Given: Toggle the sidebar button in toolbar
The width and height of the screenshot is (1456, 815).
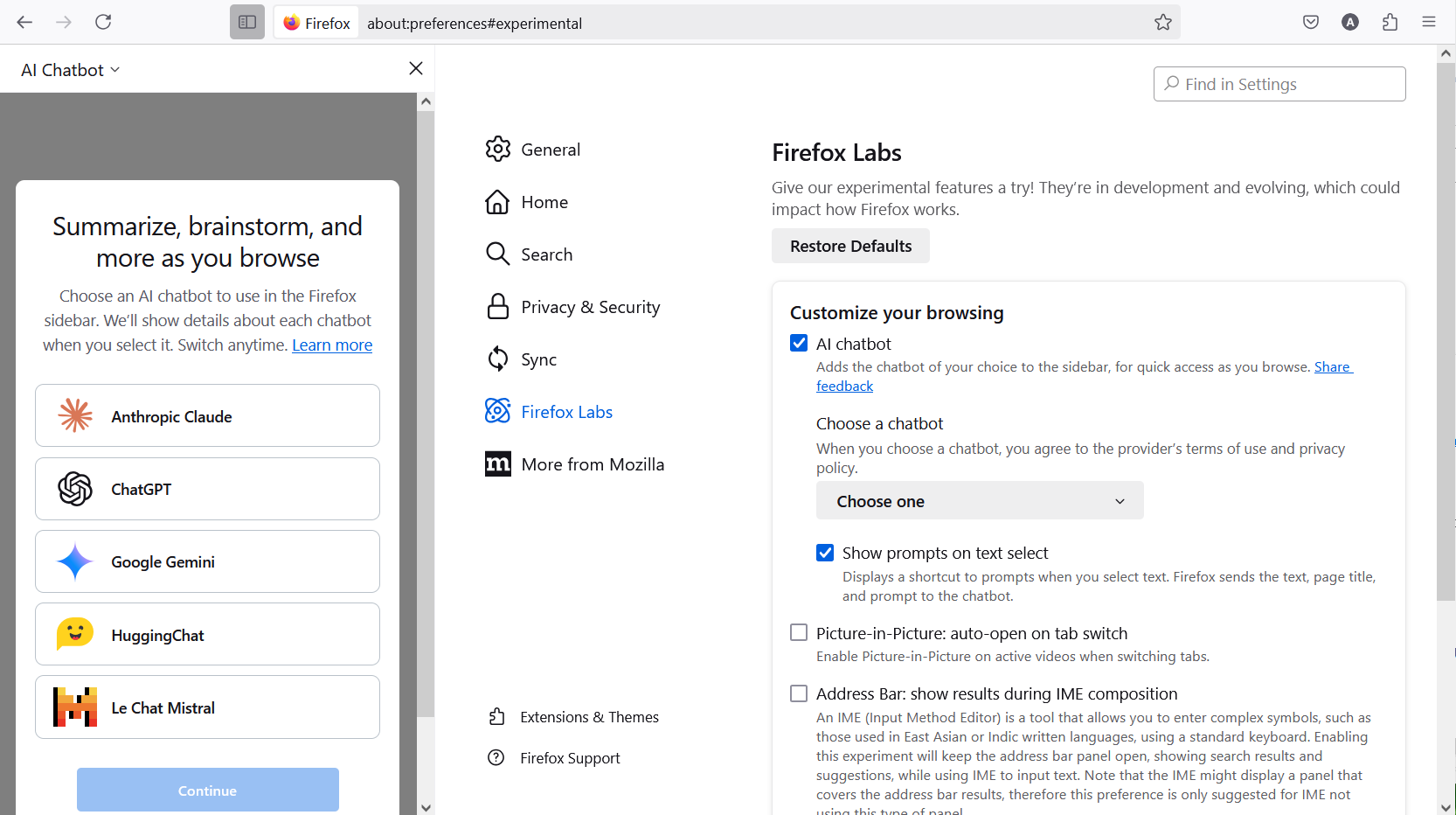Looking at the screenshot, I should pos(247,22).
